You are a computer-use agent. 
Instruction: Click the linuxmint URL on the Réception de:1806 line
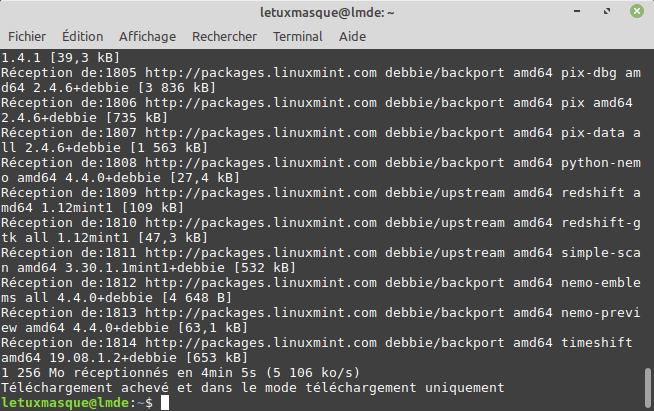click(x=260, y=103)
